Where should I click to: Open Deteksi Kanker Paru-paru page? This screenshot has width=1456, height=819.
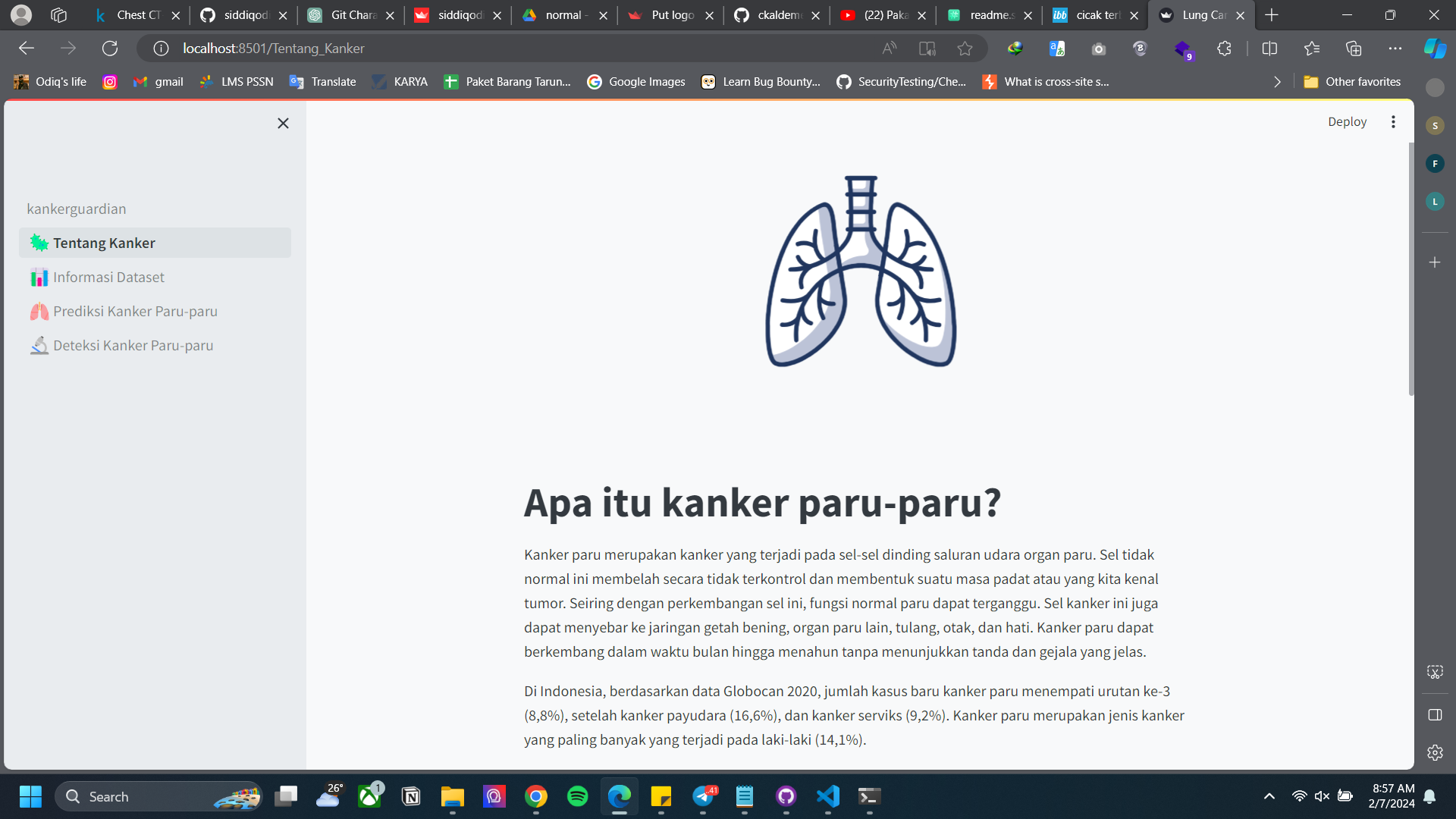click(133, 345)
